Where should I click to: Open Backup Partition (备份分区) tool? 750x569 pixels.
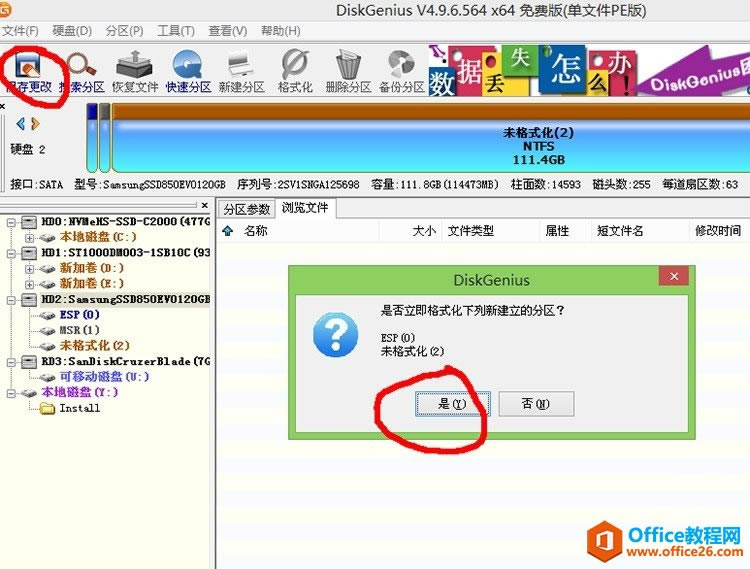402,72
